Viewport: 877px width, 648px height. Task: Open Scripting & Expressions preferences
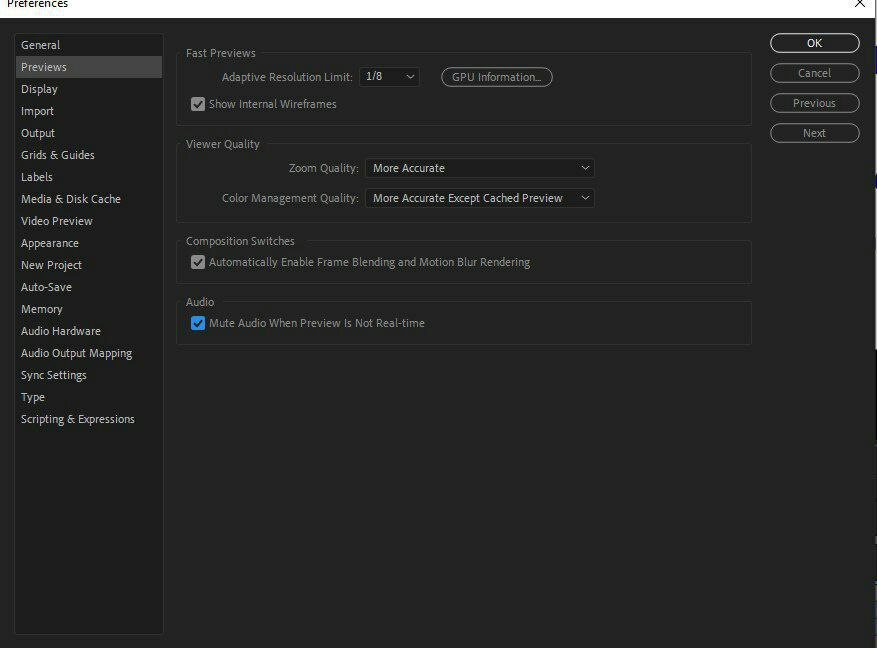coord(89,419)
